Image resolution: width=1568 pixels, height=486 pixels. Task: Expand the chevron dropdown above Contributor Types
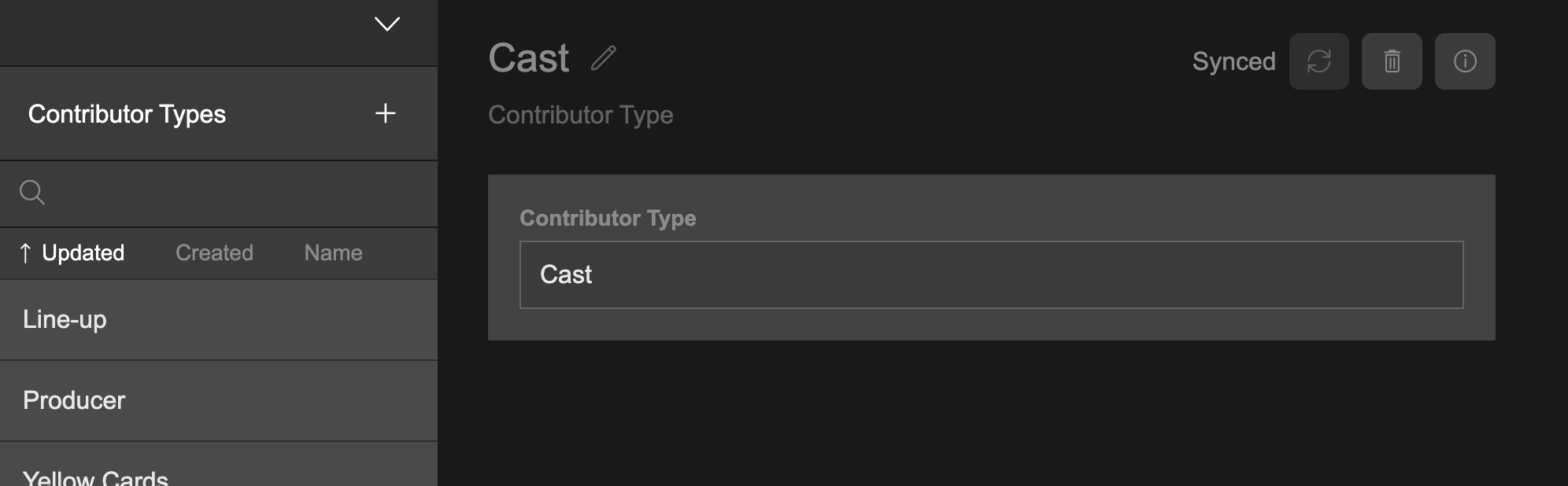pos(386,24)
